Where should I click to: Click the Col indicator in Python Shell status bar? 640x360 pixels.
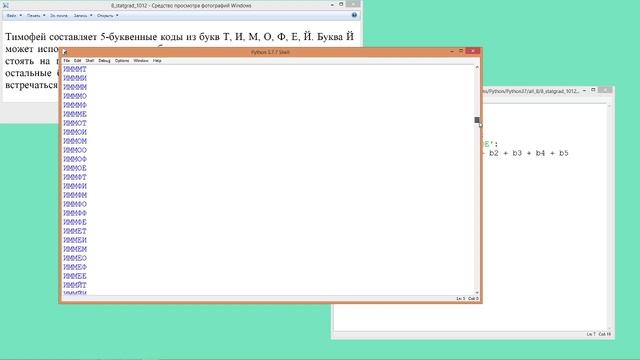473,299
